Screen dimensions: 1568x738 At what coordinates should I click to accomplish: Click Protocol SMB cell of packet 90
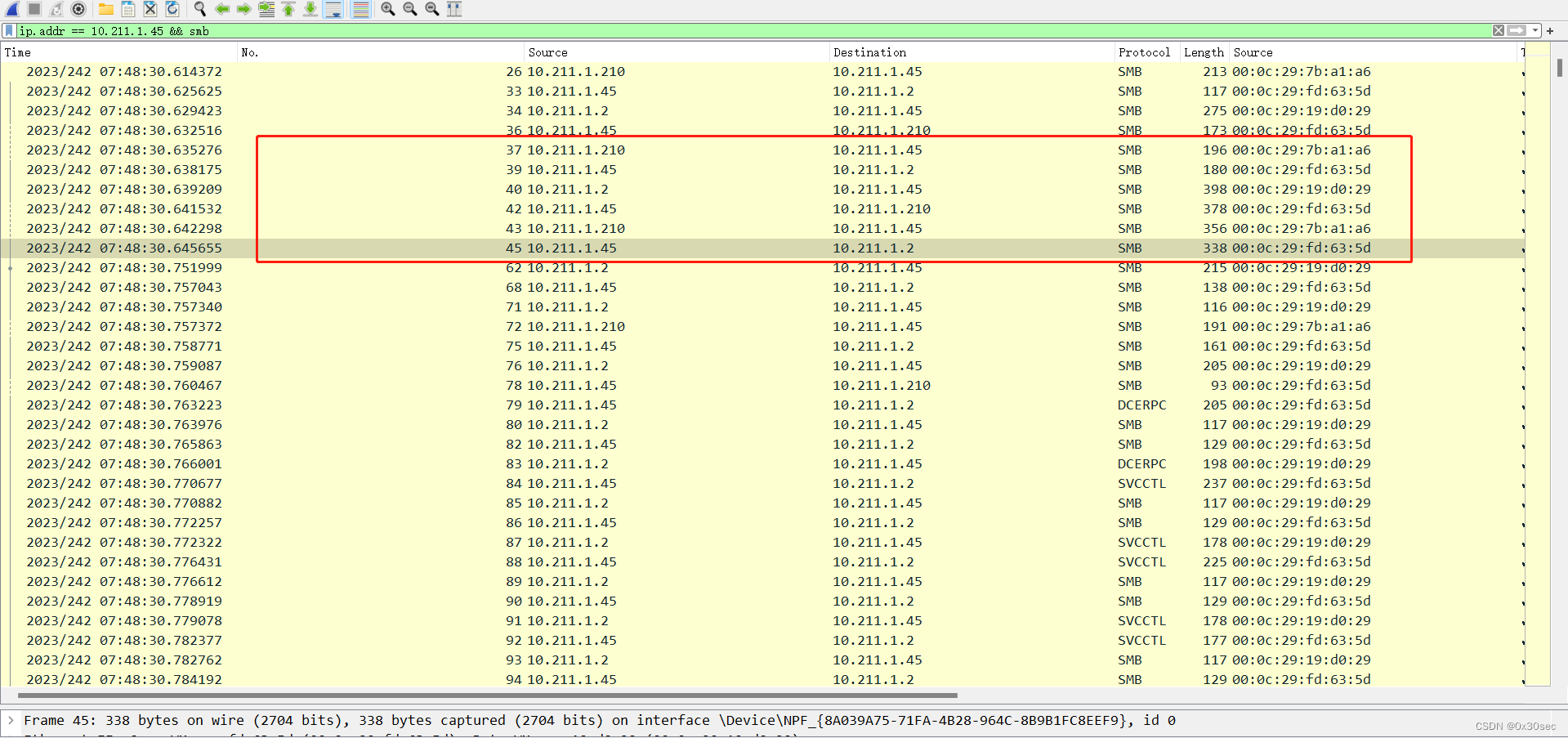[1130, 602]
